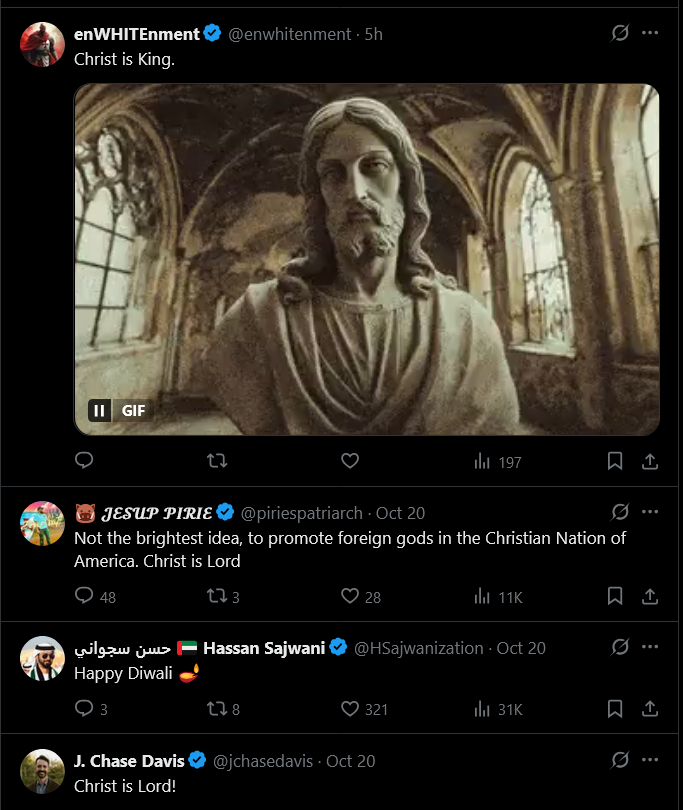683x810 pixels.
Task: Pause the Jesus statue GIF
Action: [100, 410]
